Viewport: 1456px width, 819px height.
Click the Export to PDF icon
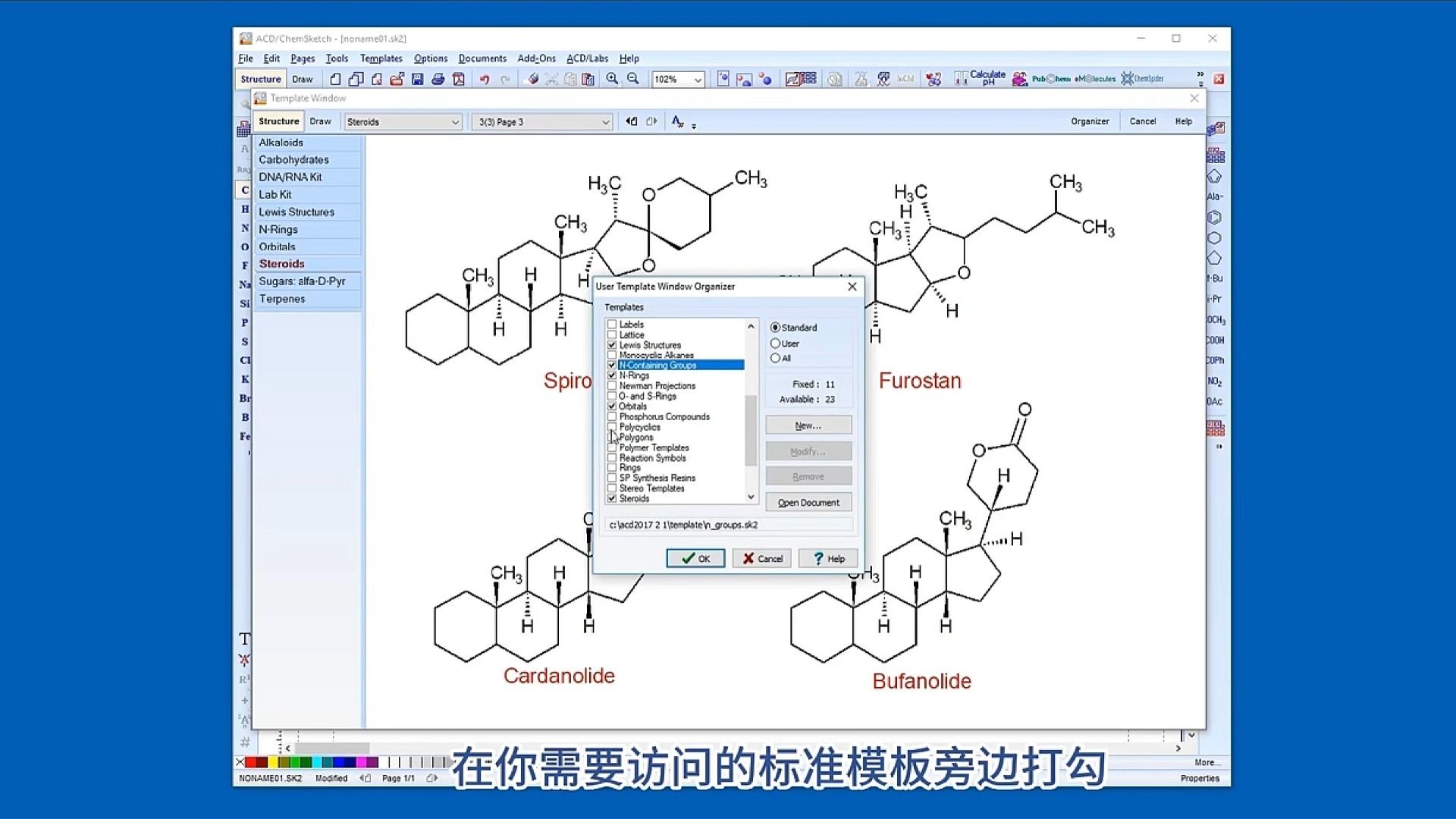click(x=458, y=79)
